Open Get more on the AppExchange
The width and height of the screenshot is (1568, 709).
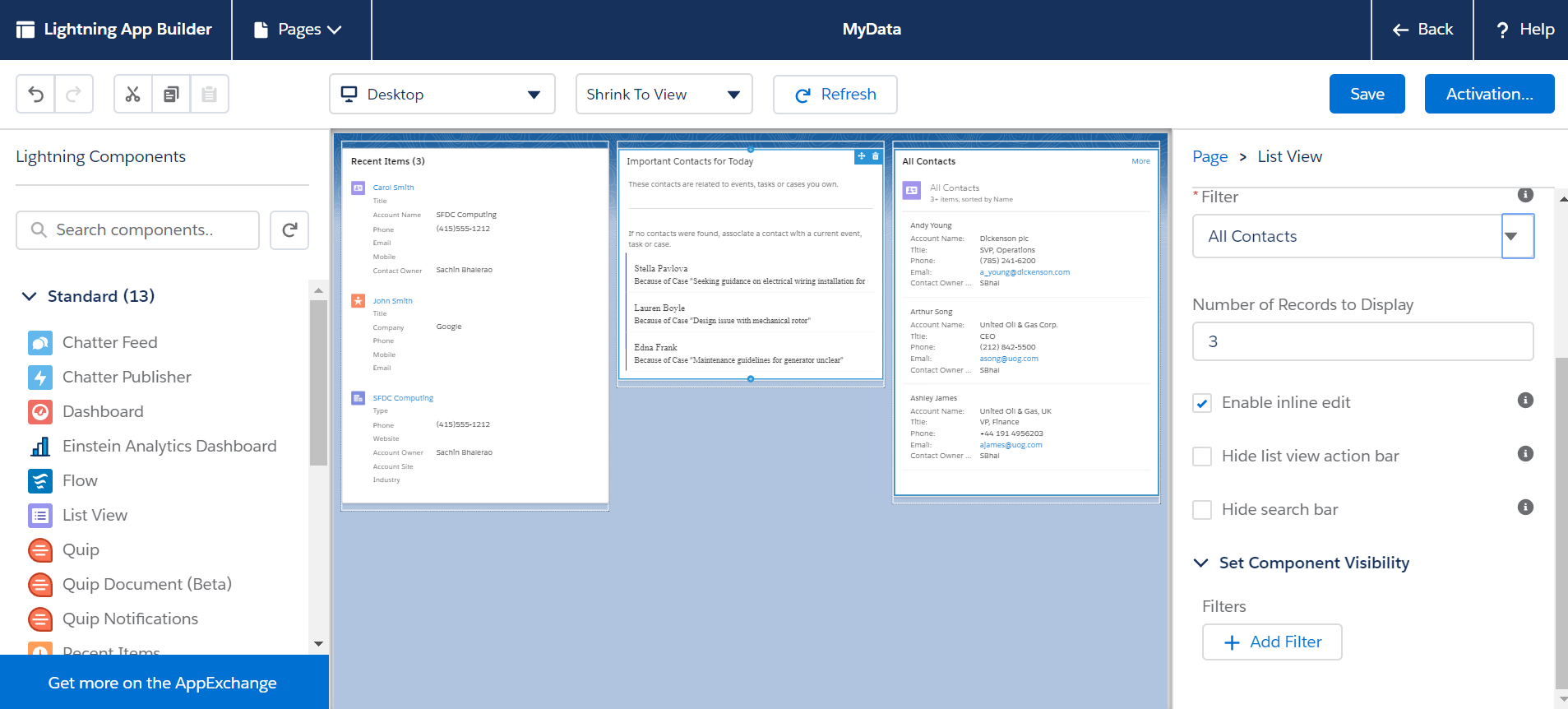click(163, 683)
